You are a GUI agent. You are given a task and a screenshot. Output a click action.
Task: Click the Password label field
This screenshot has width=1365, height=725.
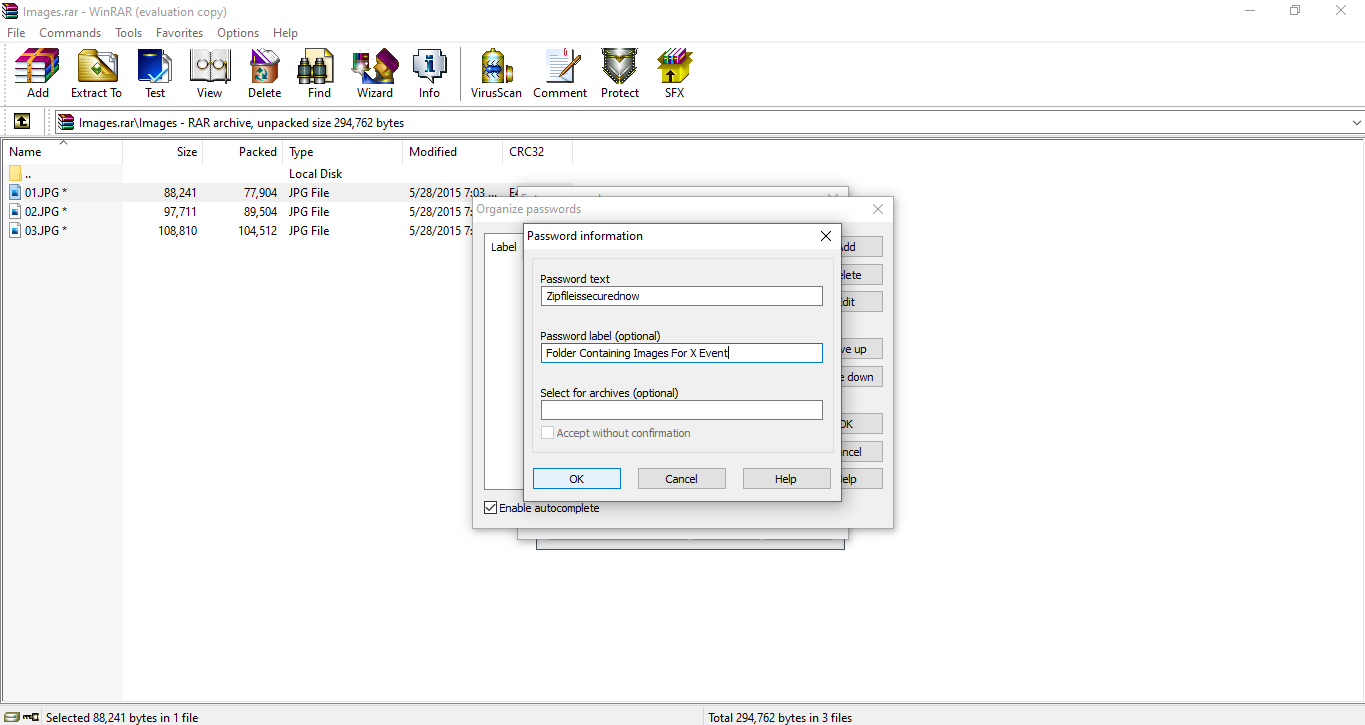682,353
